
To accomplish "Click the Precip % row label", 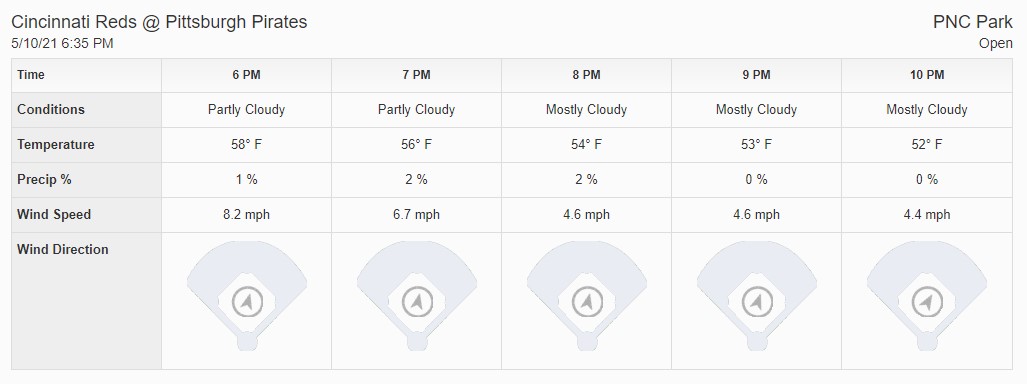I will pos(45,180).
